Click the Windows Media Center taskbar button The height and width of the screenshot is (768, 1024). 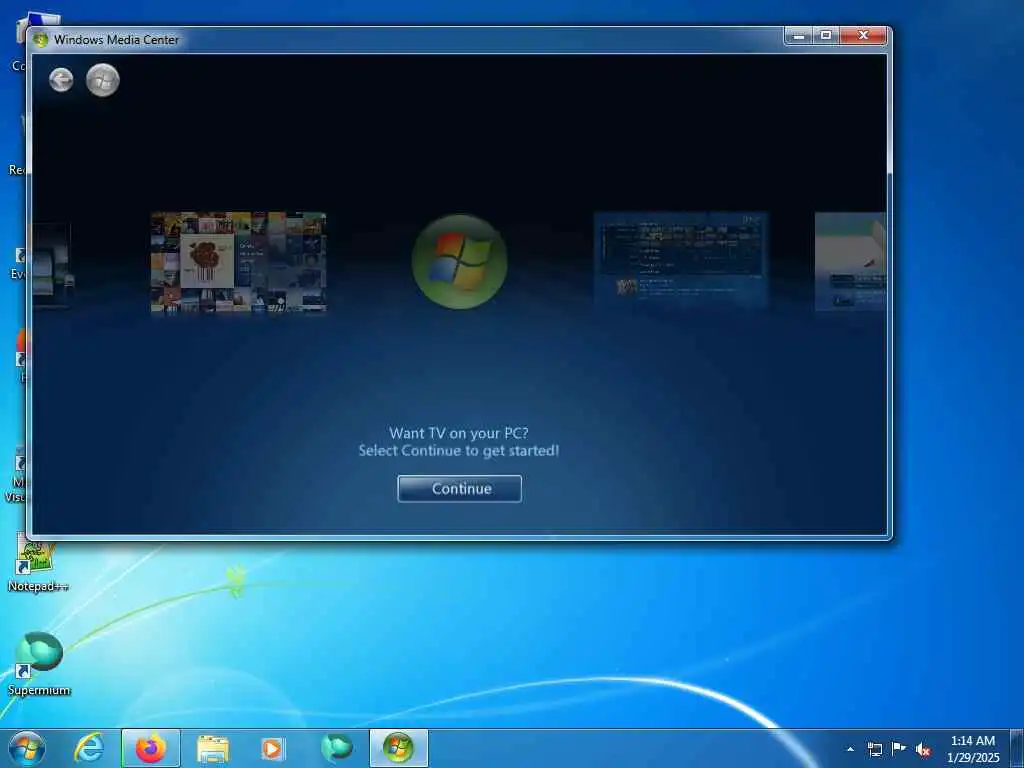point(399,749)
